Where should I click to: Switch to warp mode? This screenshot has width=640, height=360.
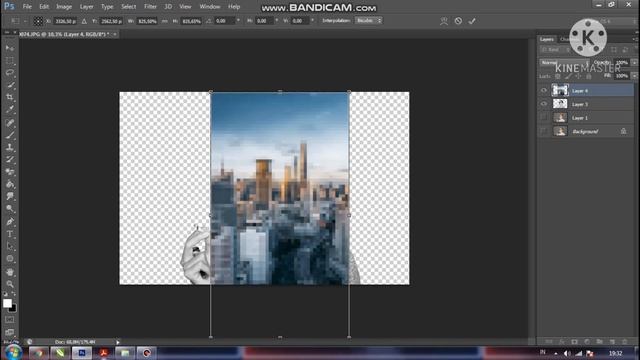[x=444, y=21]
